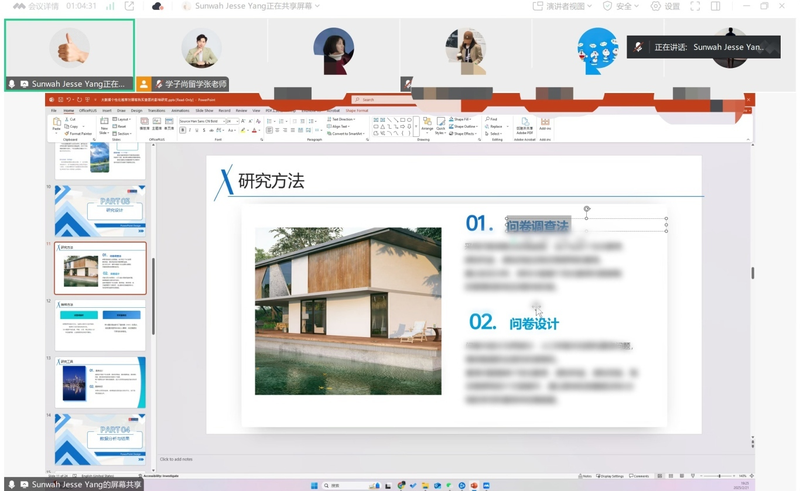
Task: Click the Windows Start icon on taskbar
Action: [314, 485]
